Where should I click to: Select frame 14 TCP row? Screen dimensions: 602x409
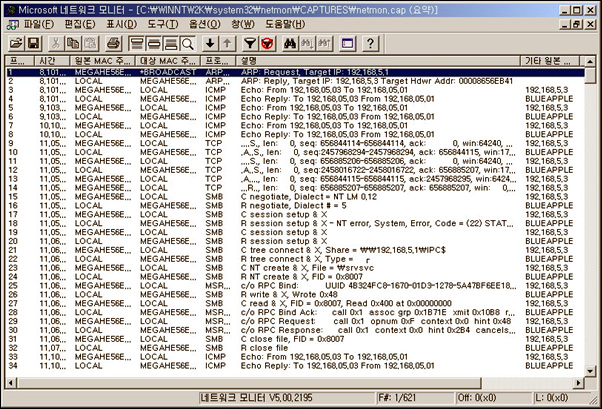[295, 188]
